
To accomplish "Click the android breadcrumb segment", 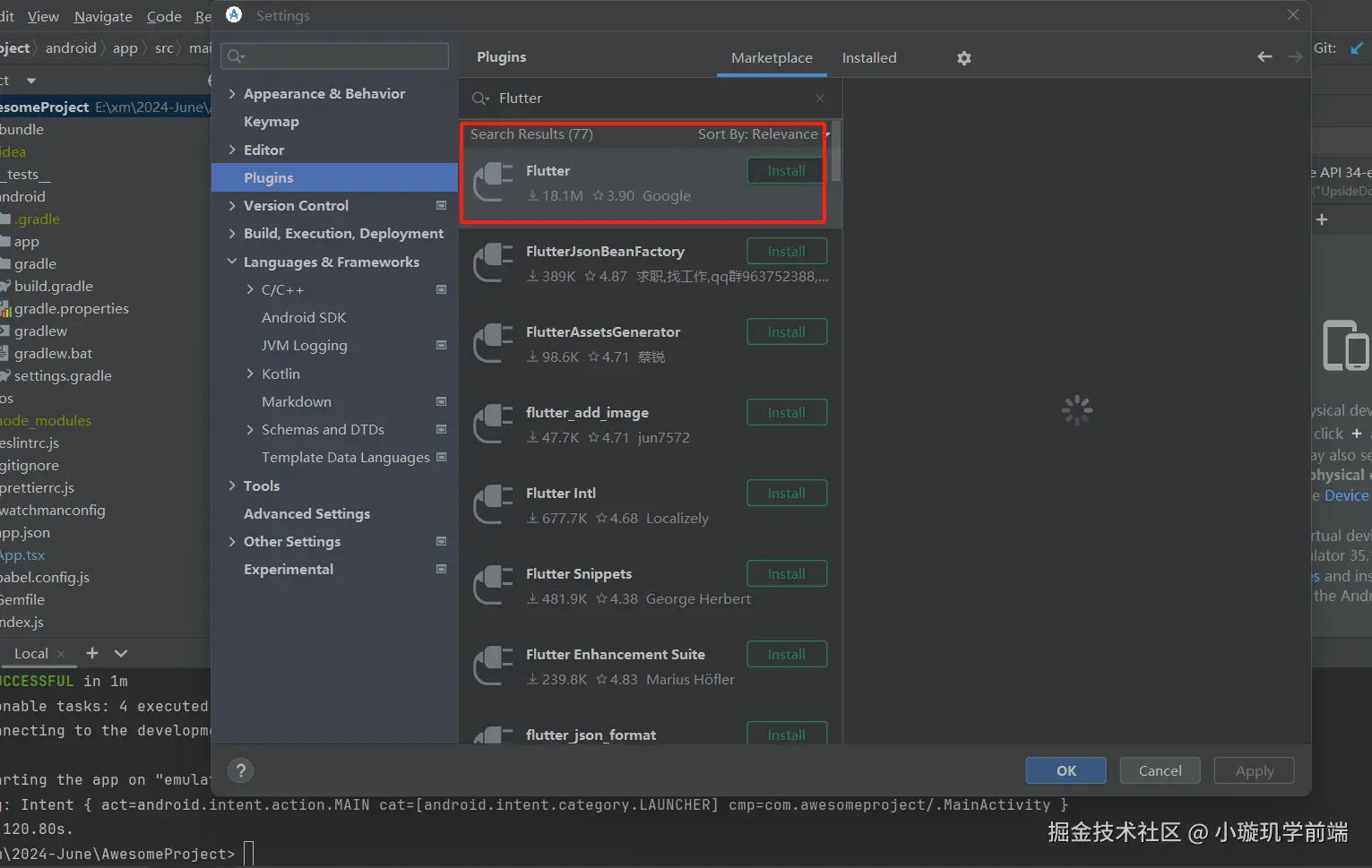I will (71, 47).
